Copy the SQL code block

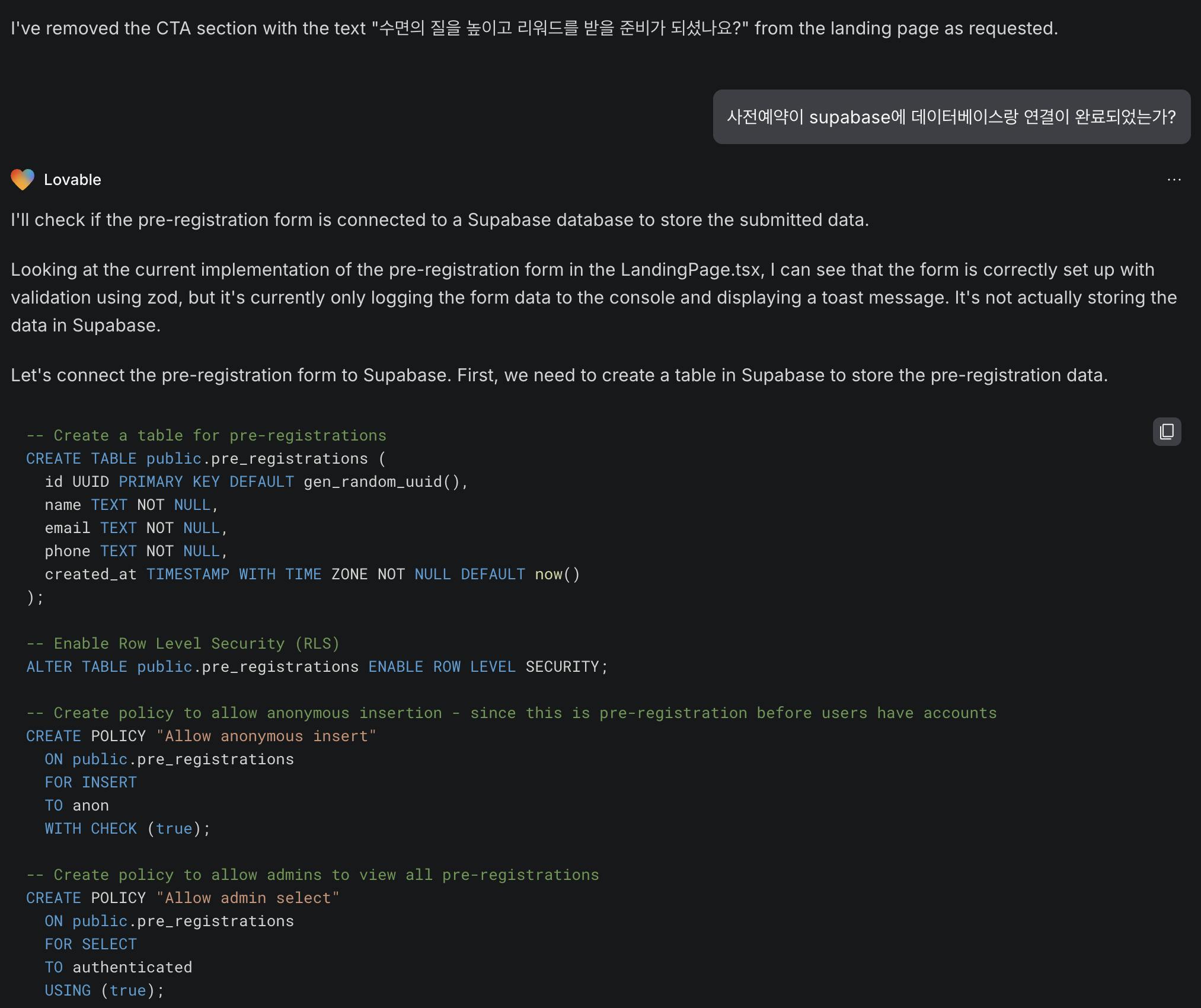(1167, 431)
